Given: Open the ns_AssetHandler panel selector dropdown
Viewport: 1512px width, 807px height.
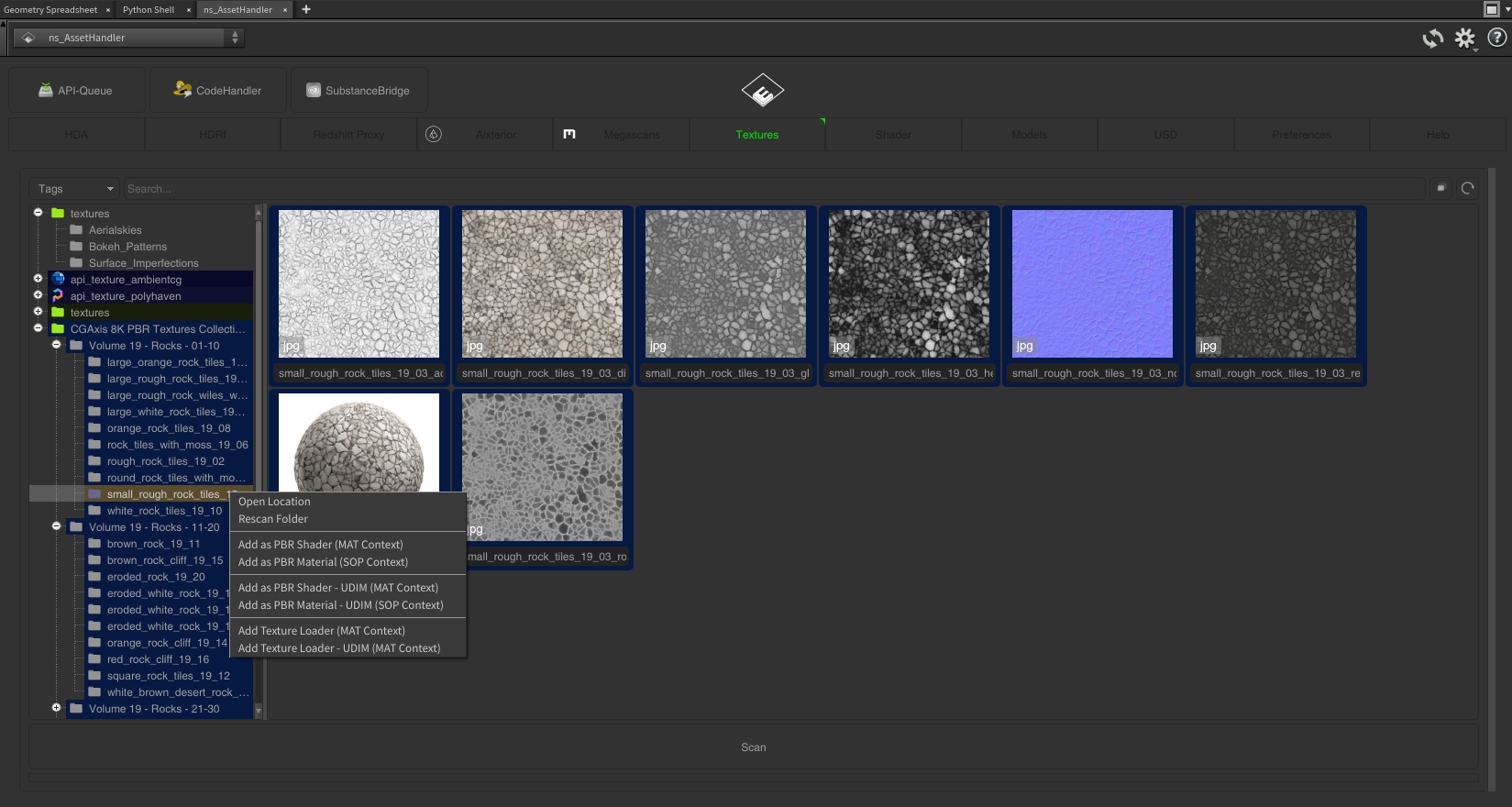Looking at the screenshot, I should 129,39.
